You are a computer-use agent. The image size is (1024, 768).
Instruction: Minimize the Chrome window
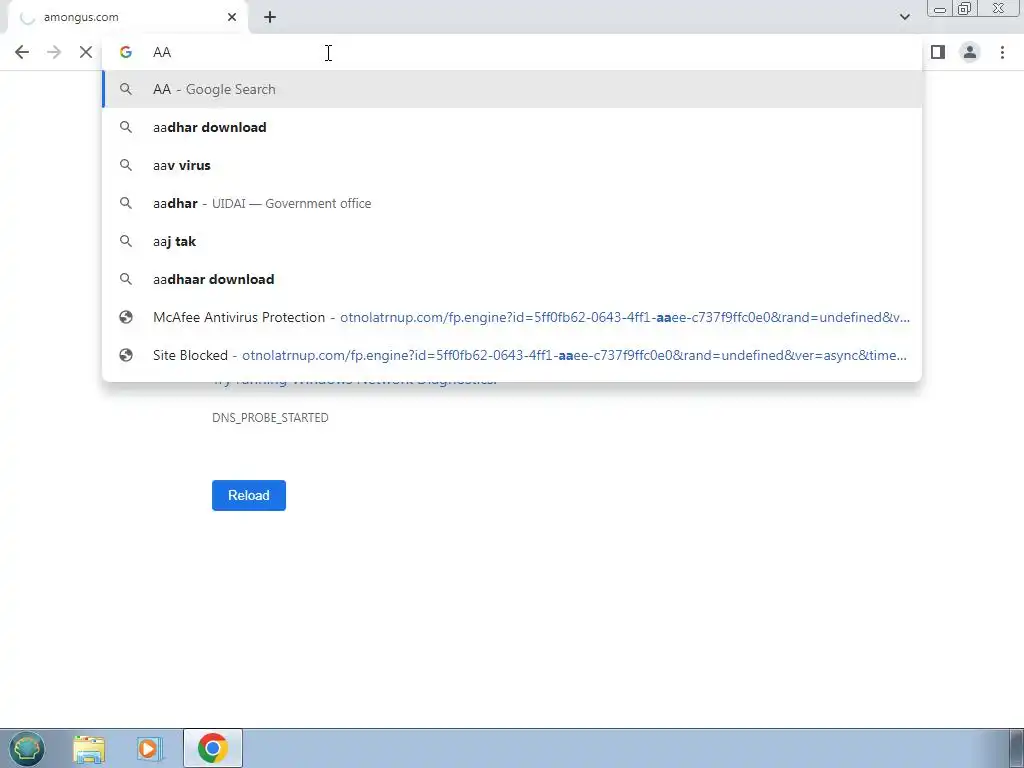pos(940,9)
